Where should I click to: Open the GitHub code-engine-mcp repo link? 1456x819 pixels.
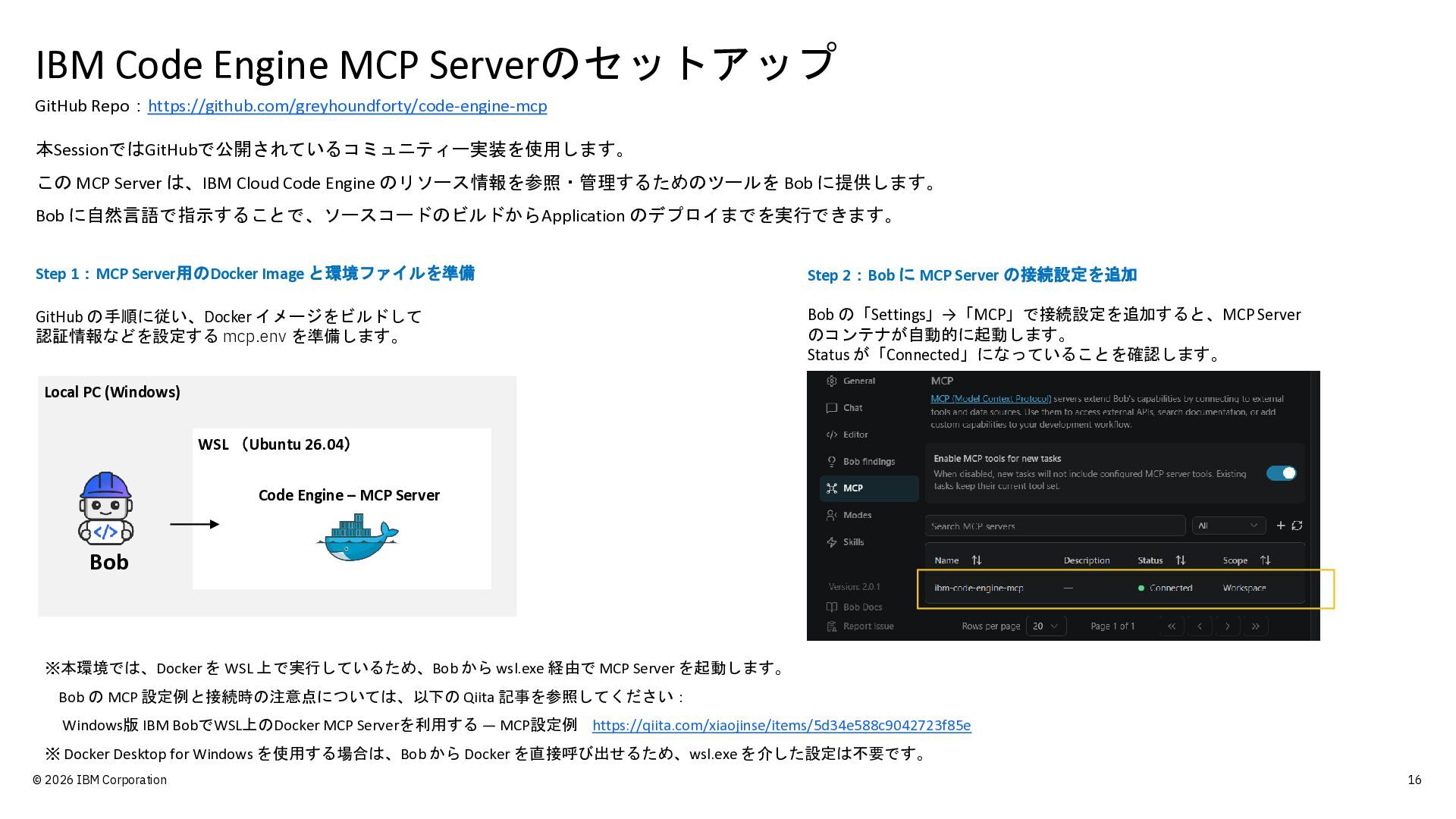click(x=347, y=106)
